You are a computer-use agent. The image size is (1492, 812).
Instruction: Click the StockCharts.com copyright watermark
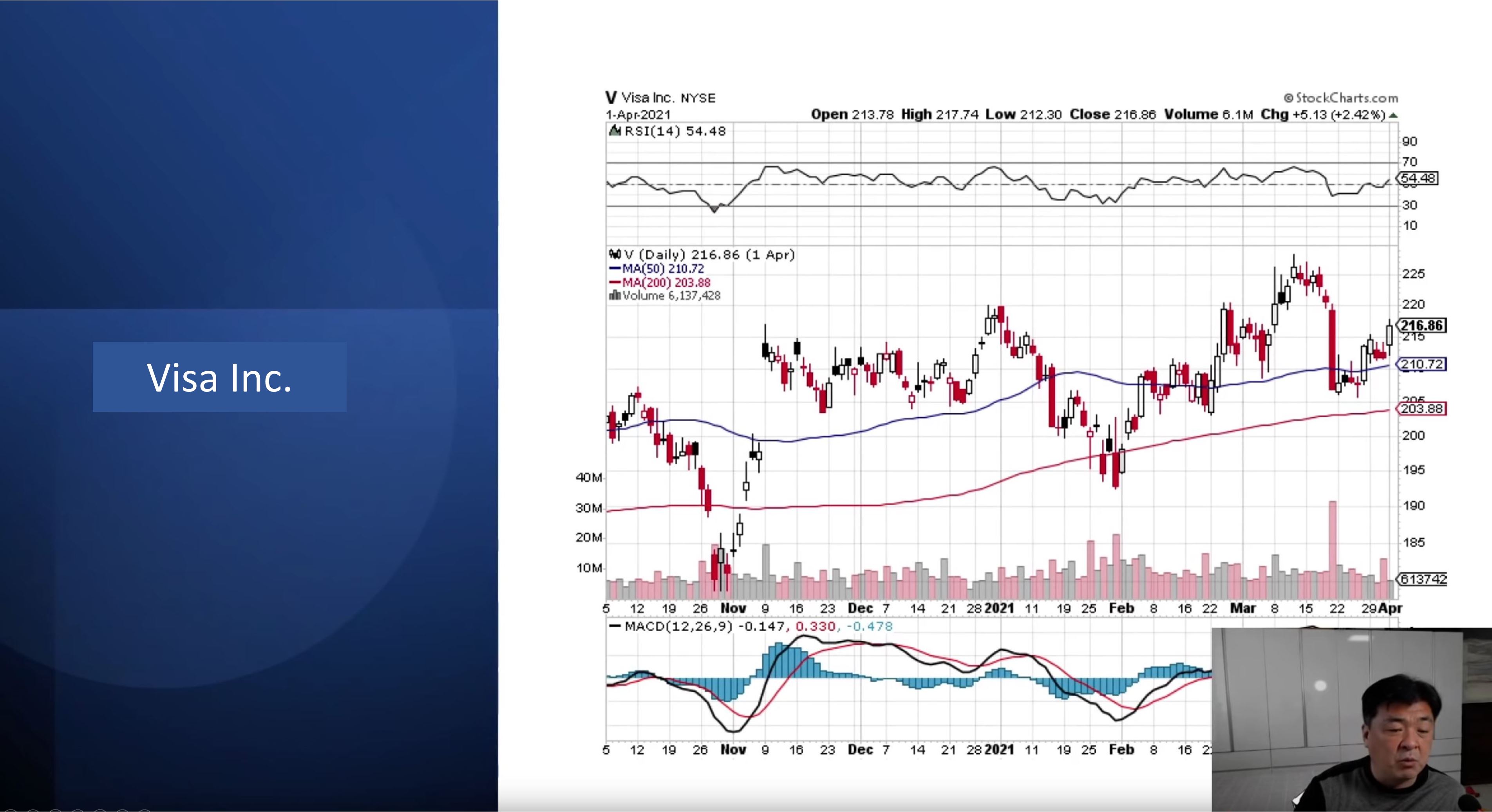(1341, 98)
